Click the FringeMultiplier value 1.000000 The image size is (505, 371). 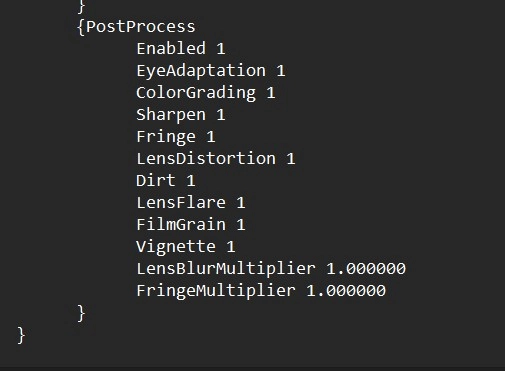pyautogui.click(x=346, y=291)
